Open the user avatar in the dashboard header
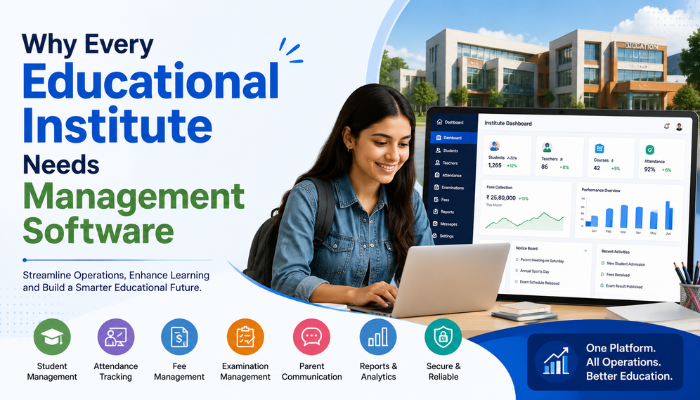The image size is (700, 400). point(679,127)
